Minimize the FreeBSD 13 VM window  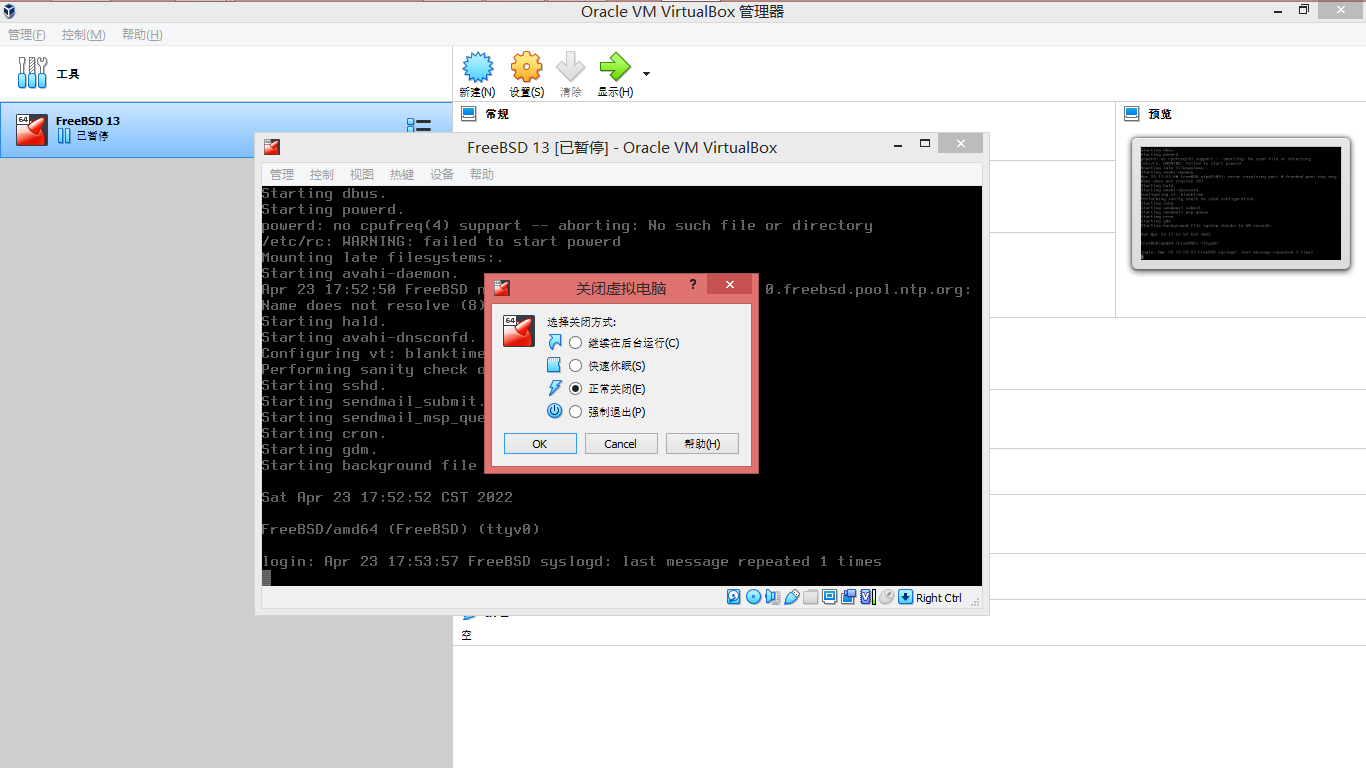(x=900, y=144)
